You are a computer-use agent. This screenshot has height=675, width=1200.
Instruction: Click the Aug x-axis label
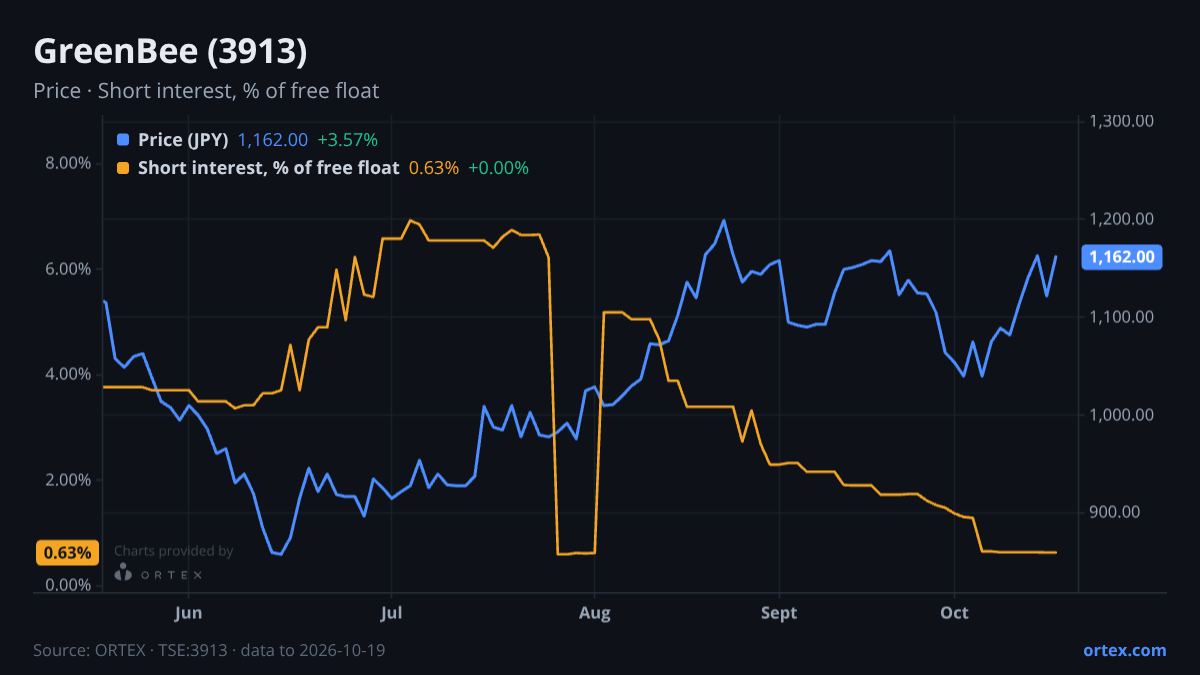coord(595,613)
